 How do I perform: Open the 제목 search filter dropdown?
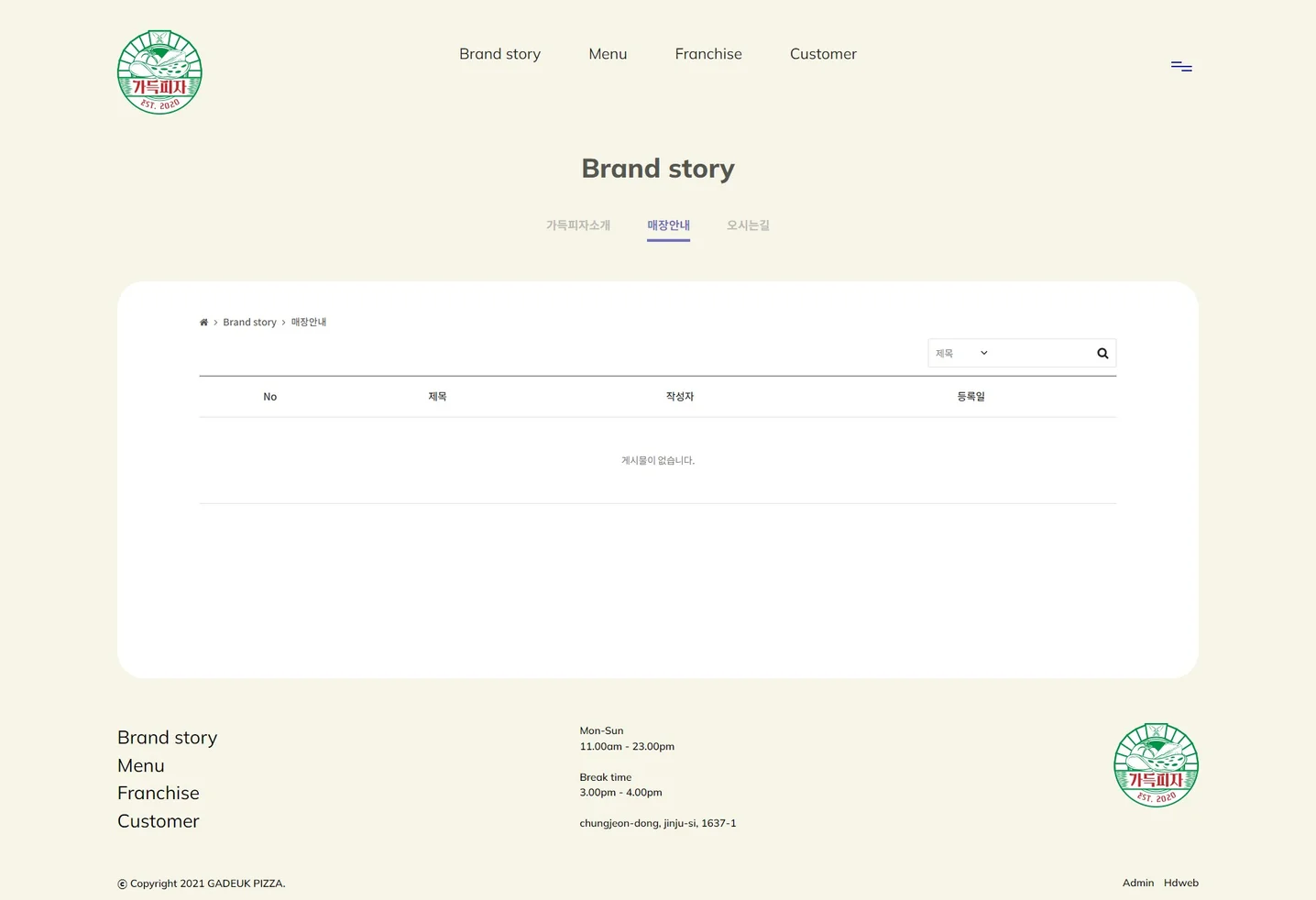coord(961,353)
